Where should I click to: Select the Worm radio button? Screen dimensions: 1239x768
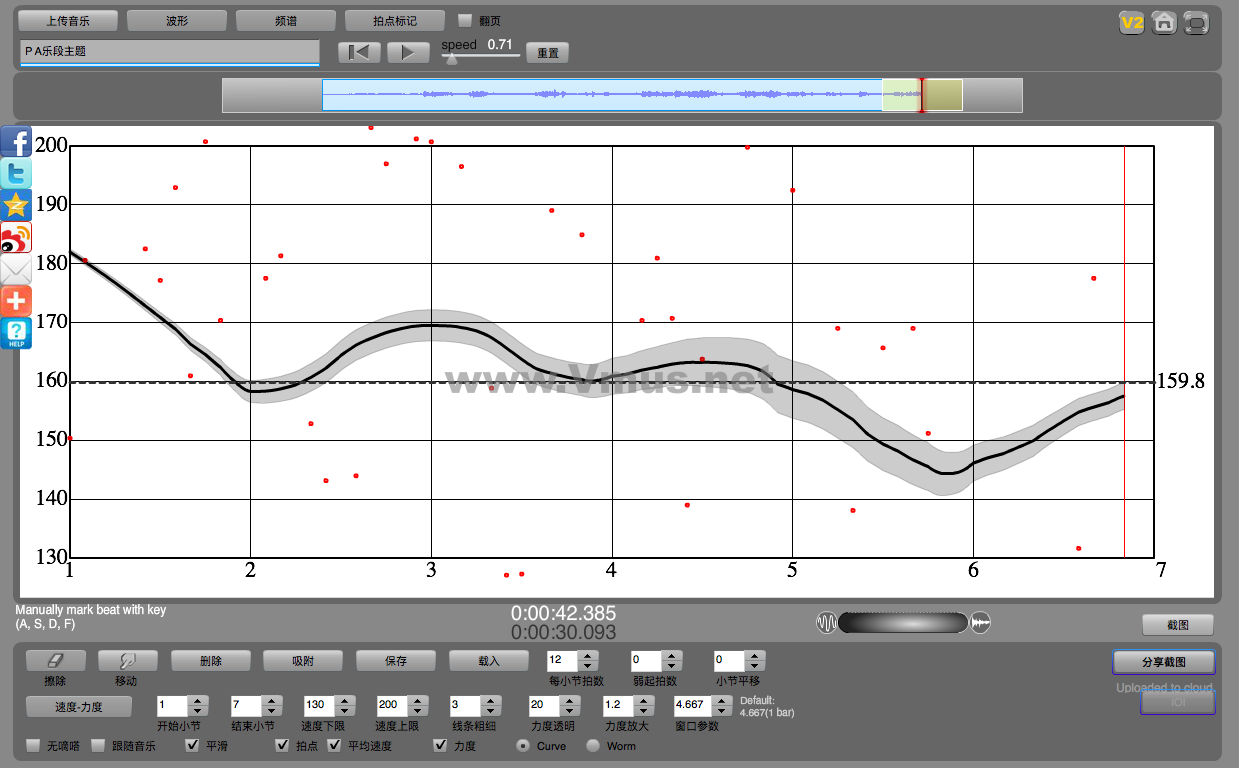593,745
